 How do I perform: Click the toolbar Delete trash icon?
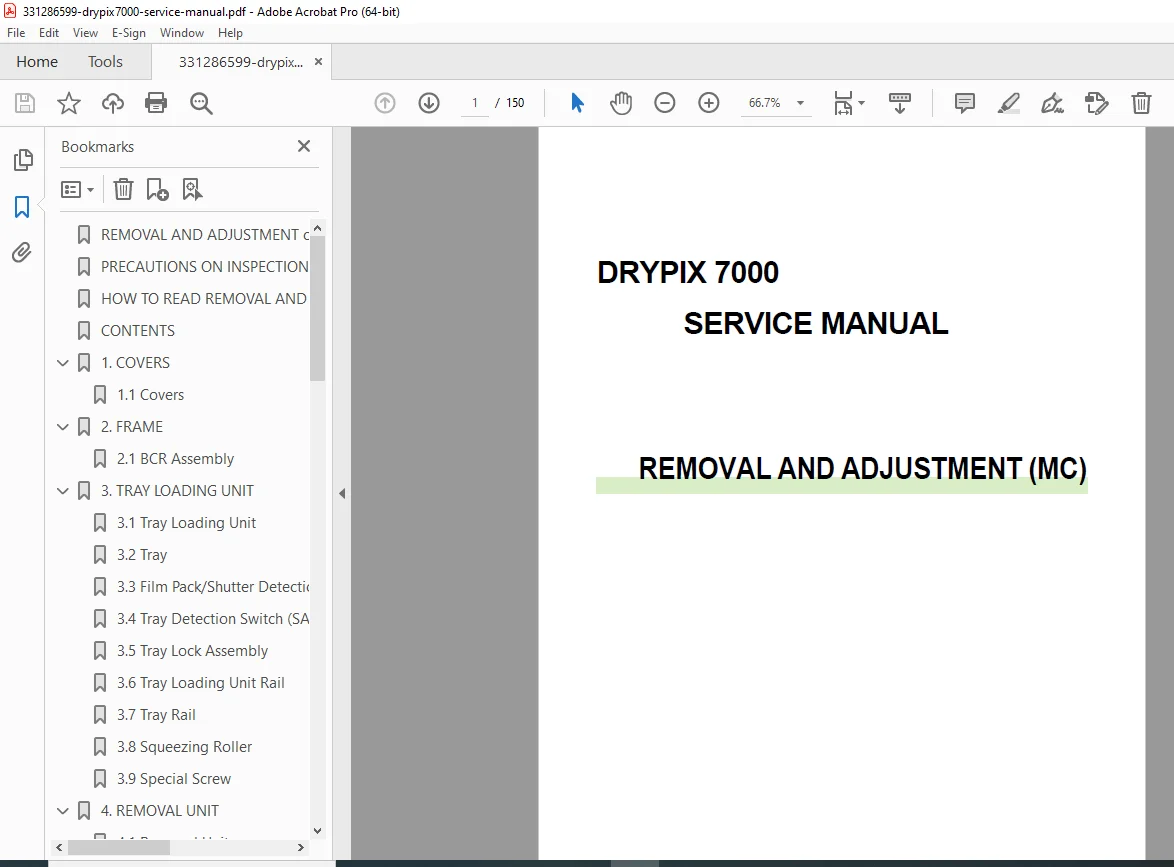click(1141, 103)
